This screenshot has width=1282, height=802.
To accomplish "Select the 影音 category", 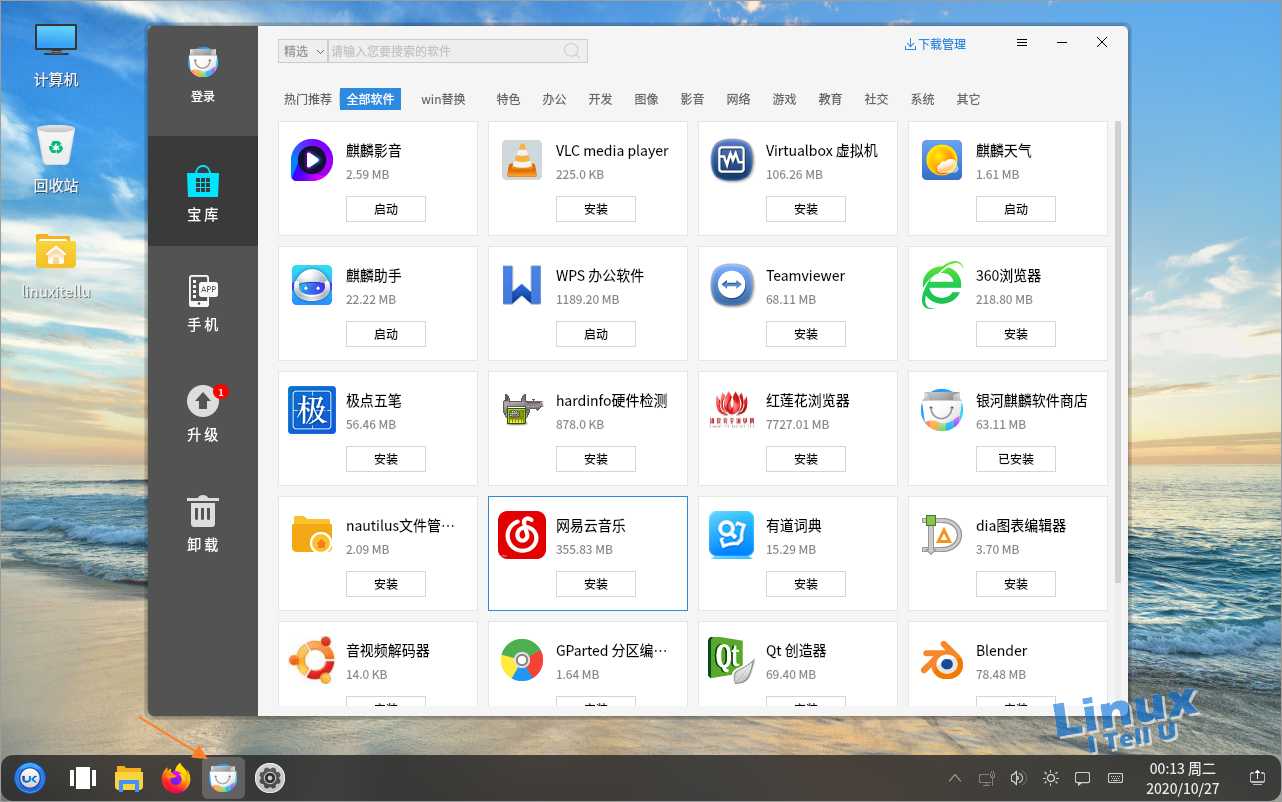I will (x=692, y=99).
